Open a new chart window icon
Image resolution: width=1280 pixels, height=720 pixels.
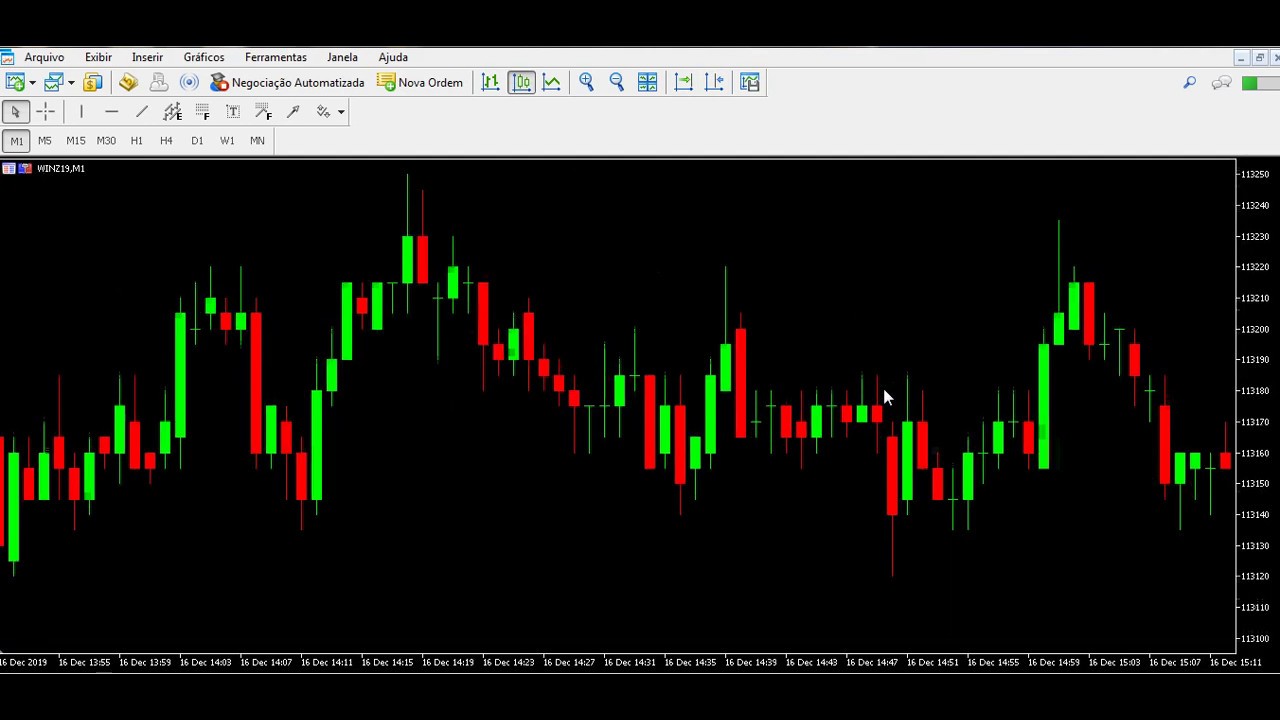point(15,82)
